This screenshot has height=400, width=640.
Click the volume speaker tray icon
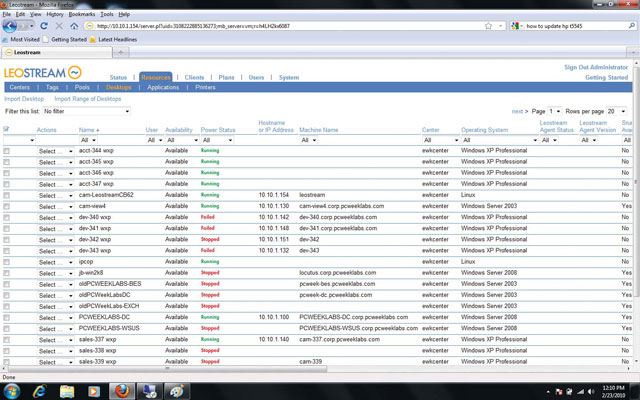[590, 392]
